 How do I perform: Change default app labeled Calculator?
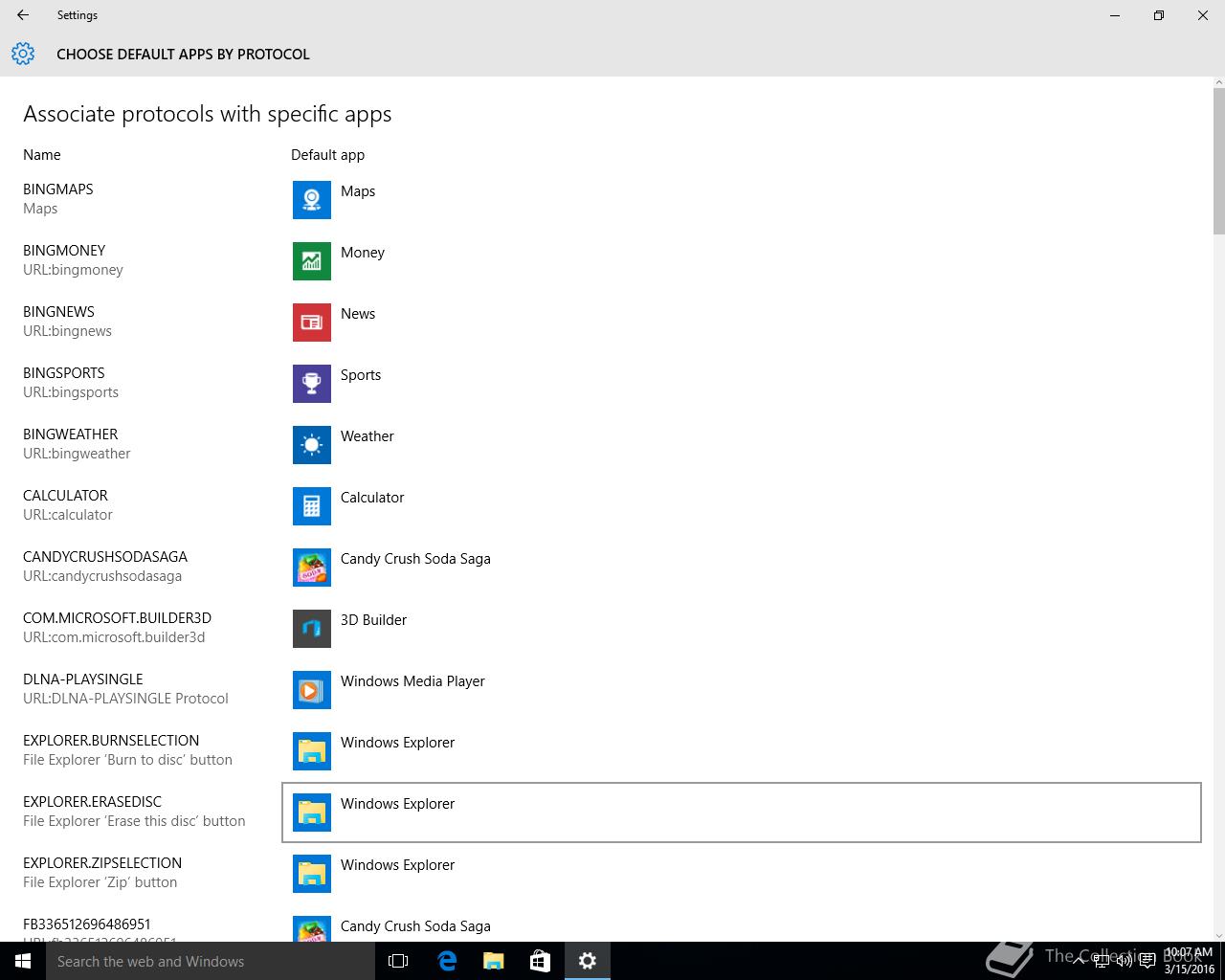click(372, 498)
